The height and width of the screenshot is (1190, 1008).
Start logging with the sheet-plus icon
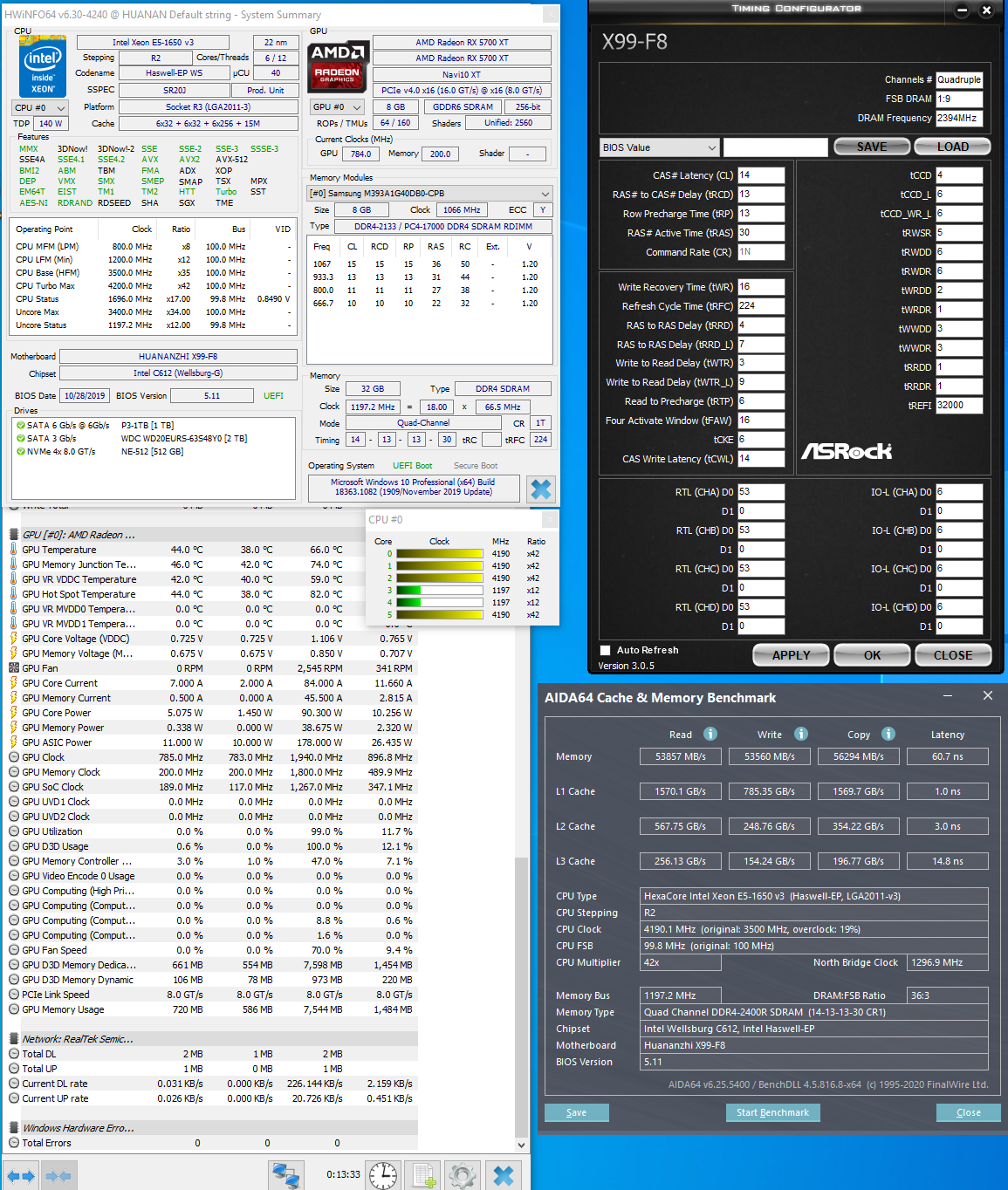coord(424,1175)
